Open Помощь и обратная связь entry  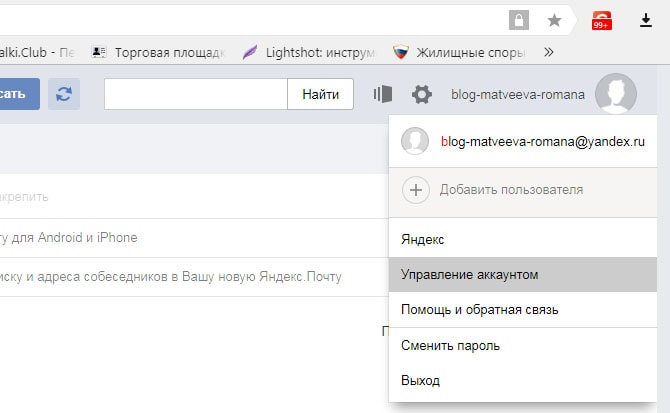tap(523, 310)
